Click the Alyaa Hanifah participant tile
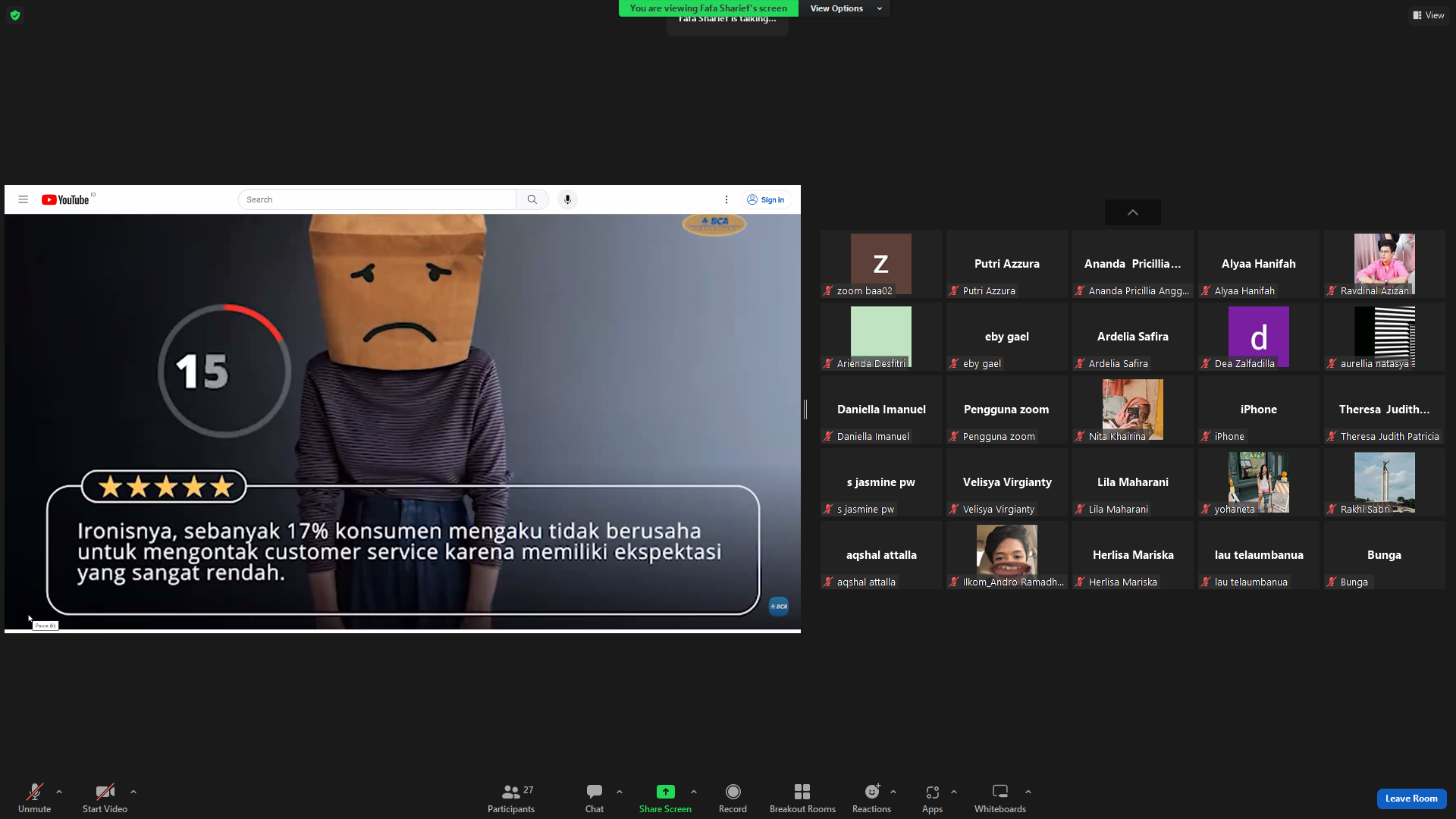This screenshot has height=819, width=1456. tap(1259, 264)
